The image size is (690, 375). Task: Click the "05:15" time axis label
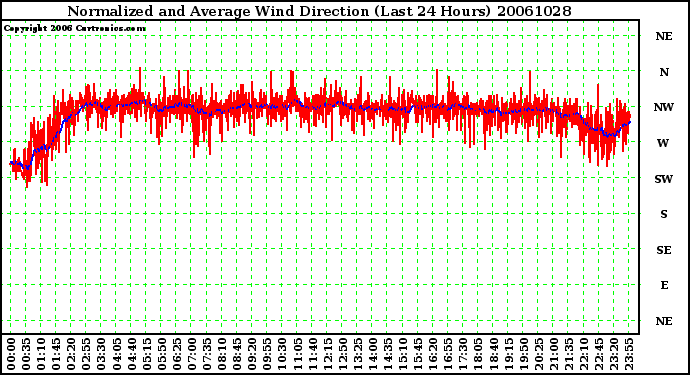pos(147,354)
